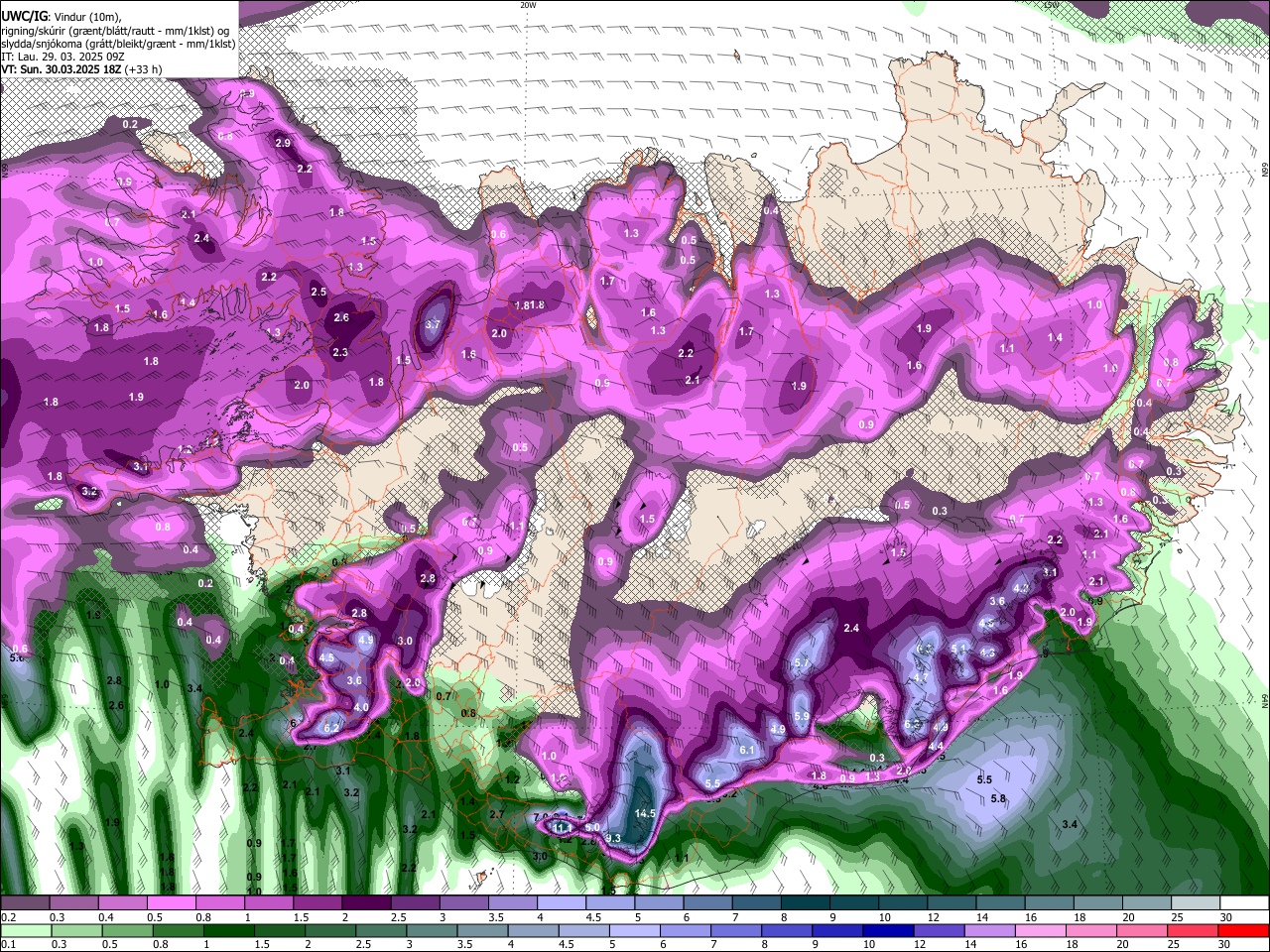Select the 20W longitude label

tap(528, 4)
